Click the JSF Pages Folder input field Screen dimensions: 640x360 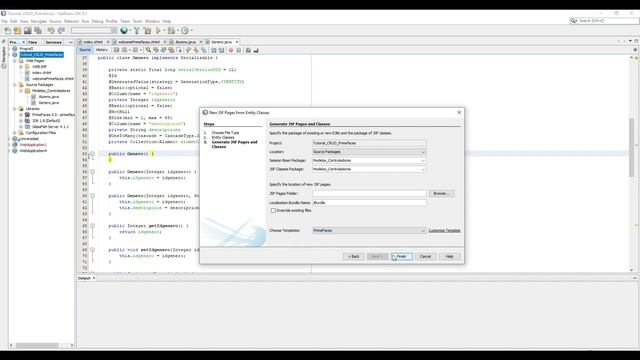coord(369,193)
